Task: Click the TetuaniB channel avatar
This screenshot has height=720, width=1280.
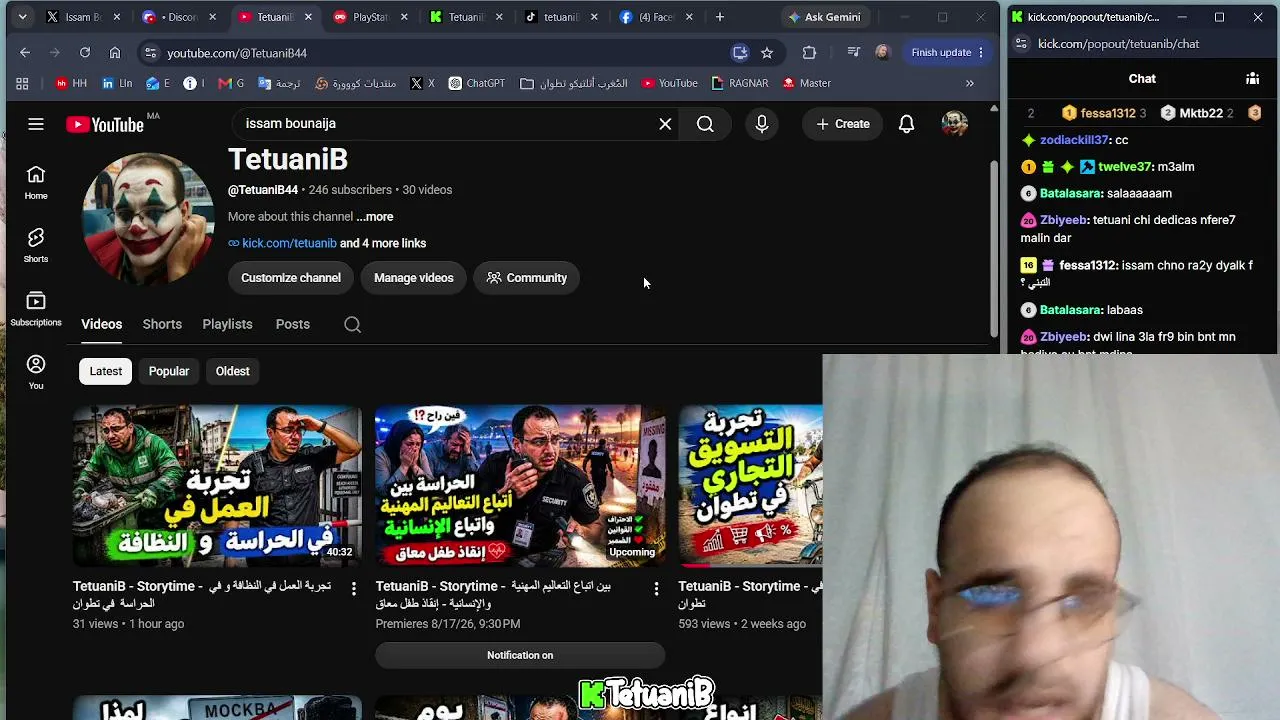Action: point(148,218)
